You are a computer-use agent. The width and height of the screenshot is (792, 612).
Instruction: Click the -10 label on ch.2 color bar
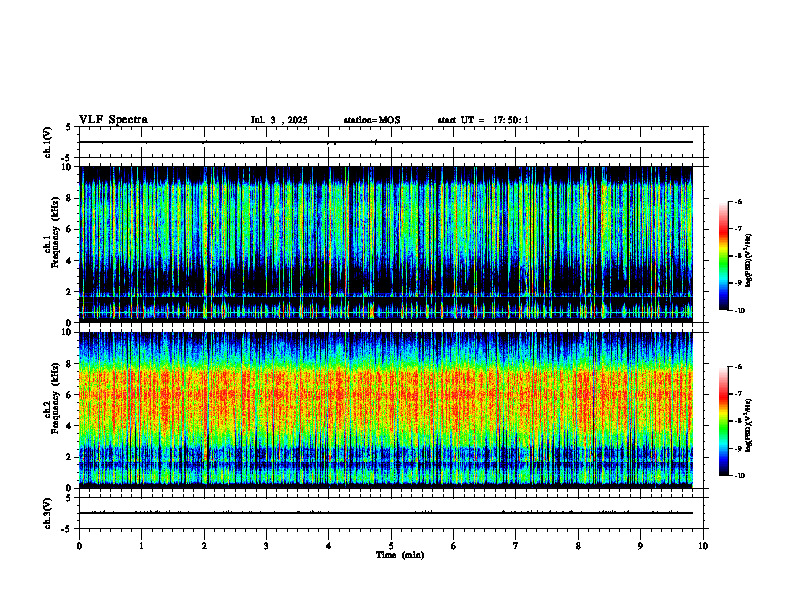click(x=739, y=476)
